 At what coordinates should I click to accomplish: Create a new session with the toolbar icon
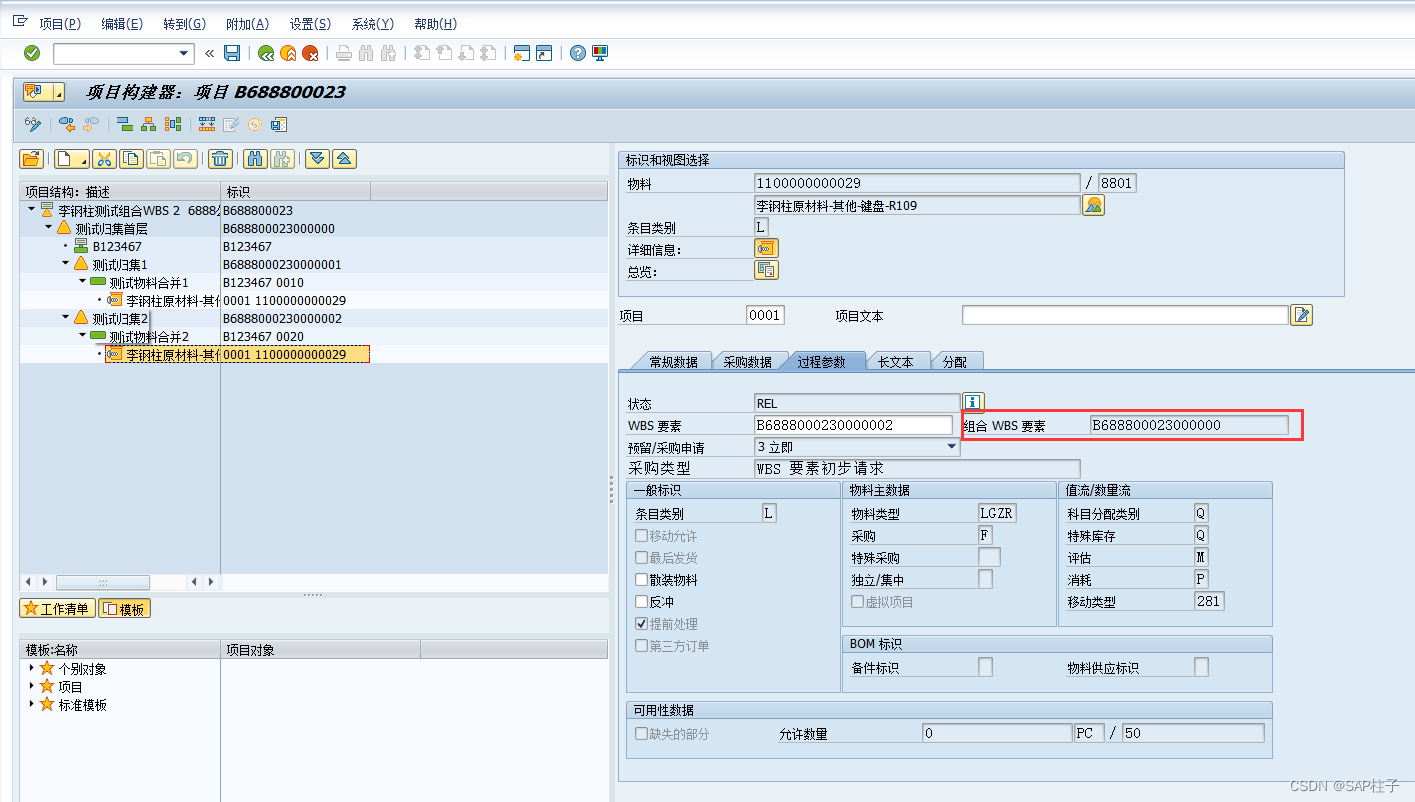(x=521, y=53)
